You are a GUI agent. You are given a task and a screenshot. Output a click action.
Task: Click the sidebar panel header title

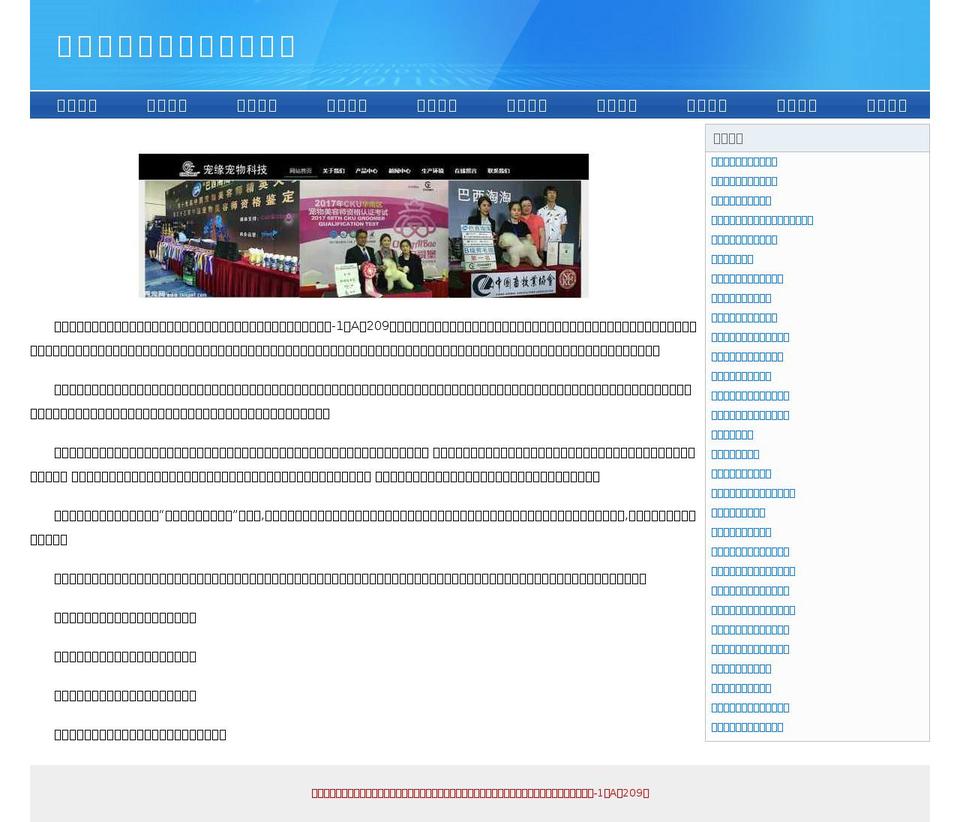[728, 138]
